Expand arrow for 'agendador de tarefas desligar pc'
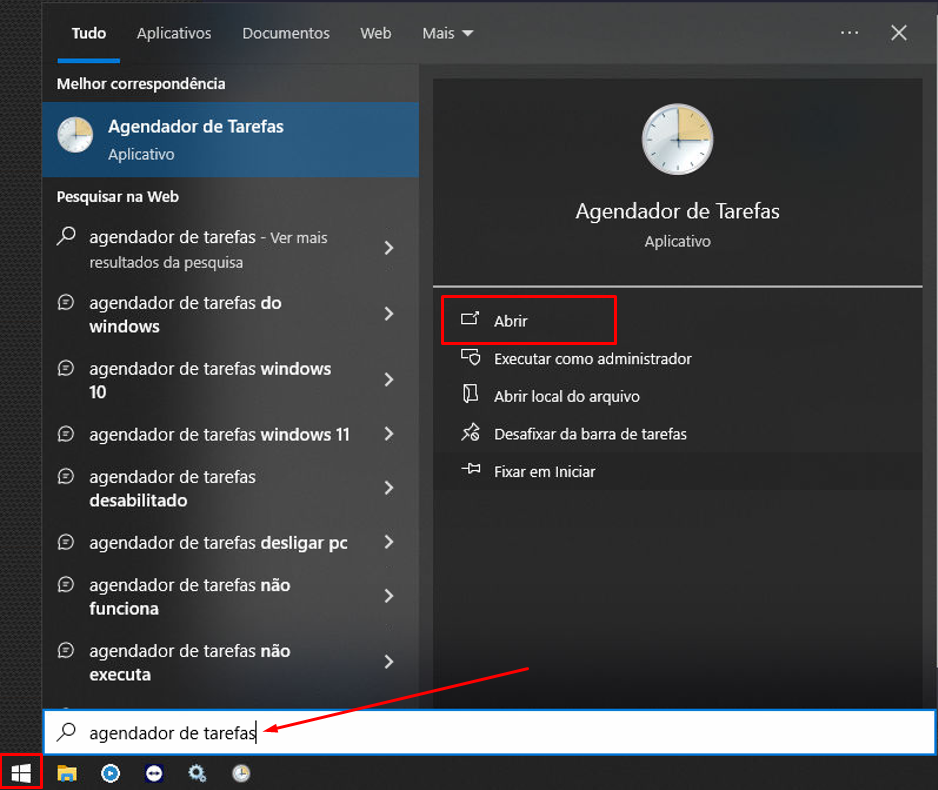This screenshot has height=790, width=938. click(x=389, y=542)
